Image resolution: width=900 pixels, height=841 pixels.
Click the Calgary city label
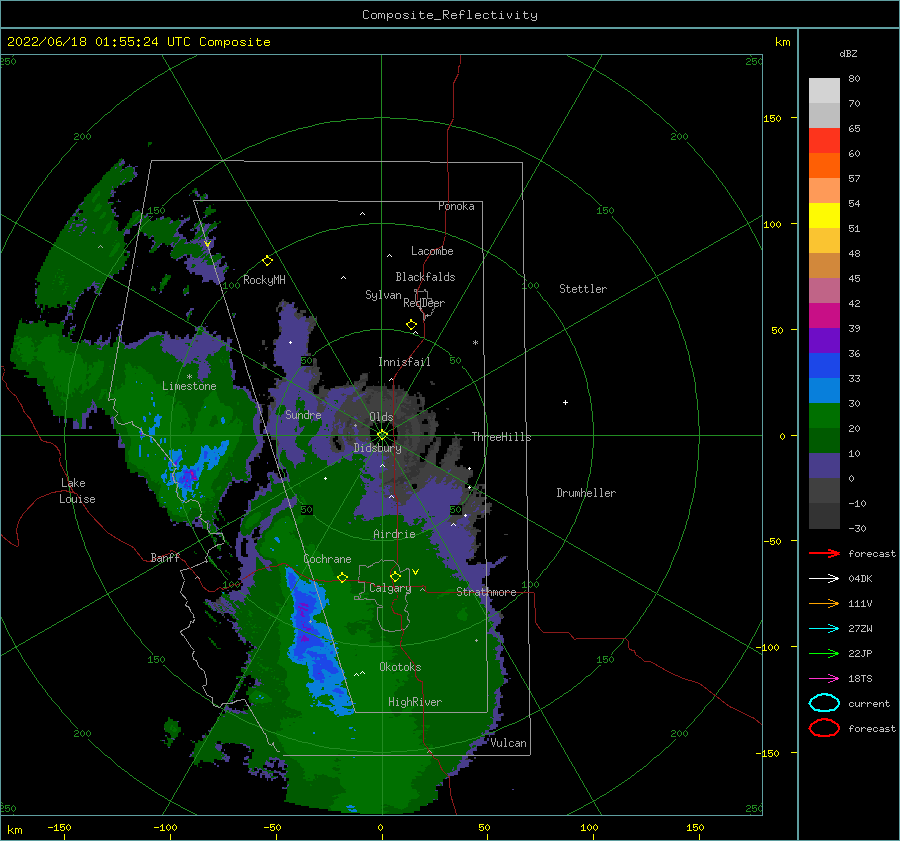click(390, 588)
